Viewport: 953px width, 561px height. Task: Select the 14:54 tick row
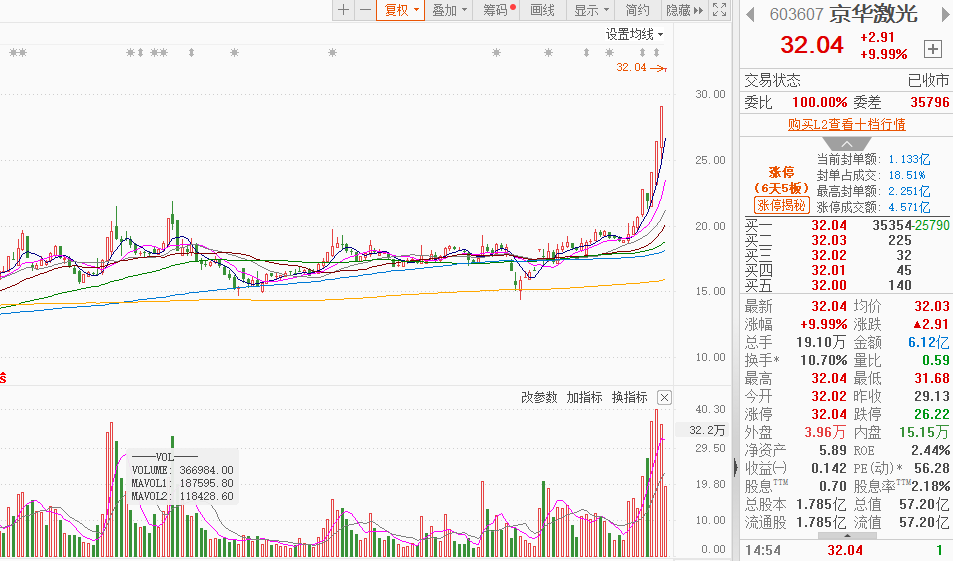tap(847, 551)
